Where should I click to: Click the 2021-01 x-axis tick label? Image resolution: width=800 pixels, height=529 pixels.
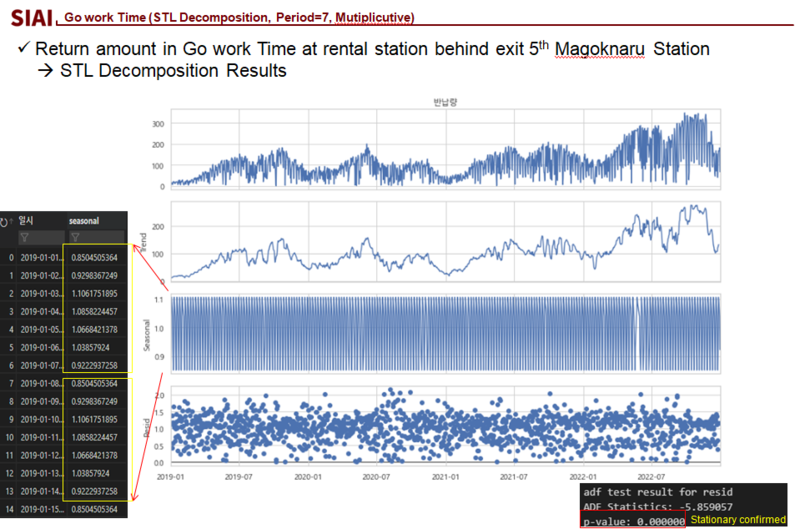point(444,478)
